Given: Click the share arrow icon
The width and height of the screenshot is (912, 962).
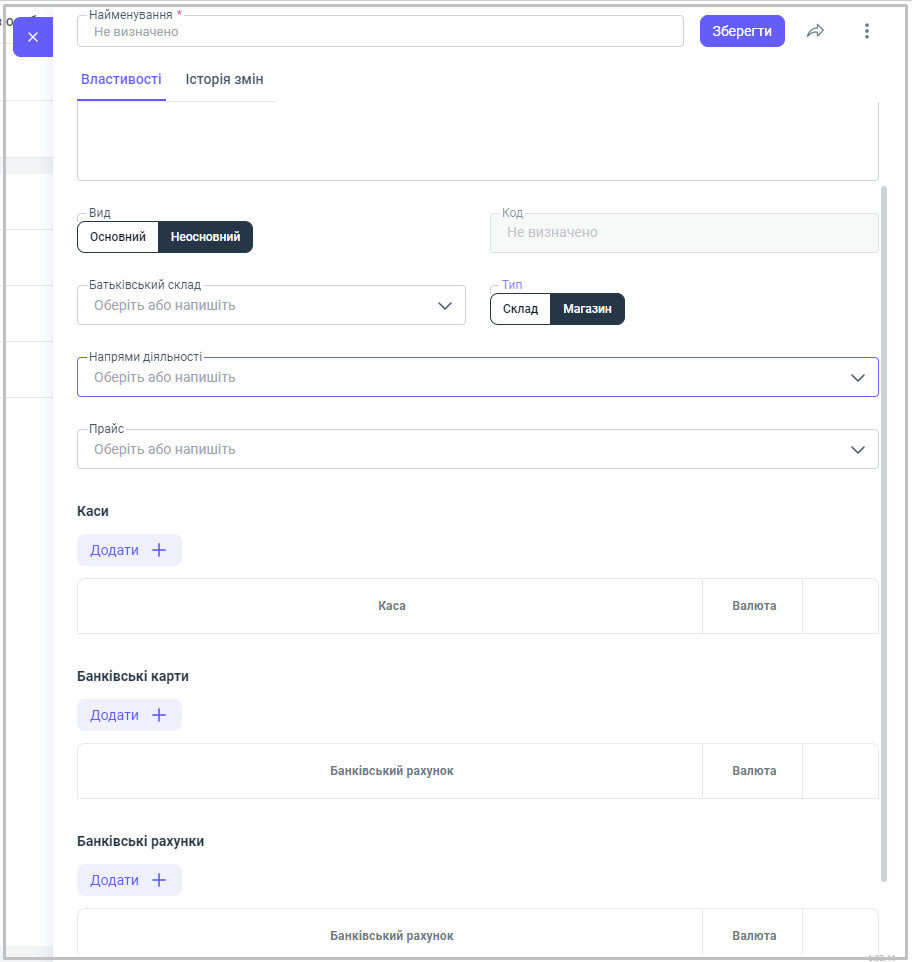Looking at the screenshot, I should (x=815, y=31).
